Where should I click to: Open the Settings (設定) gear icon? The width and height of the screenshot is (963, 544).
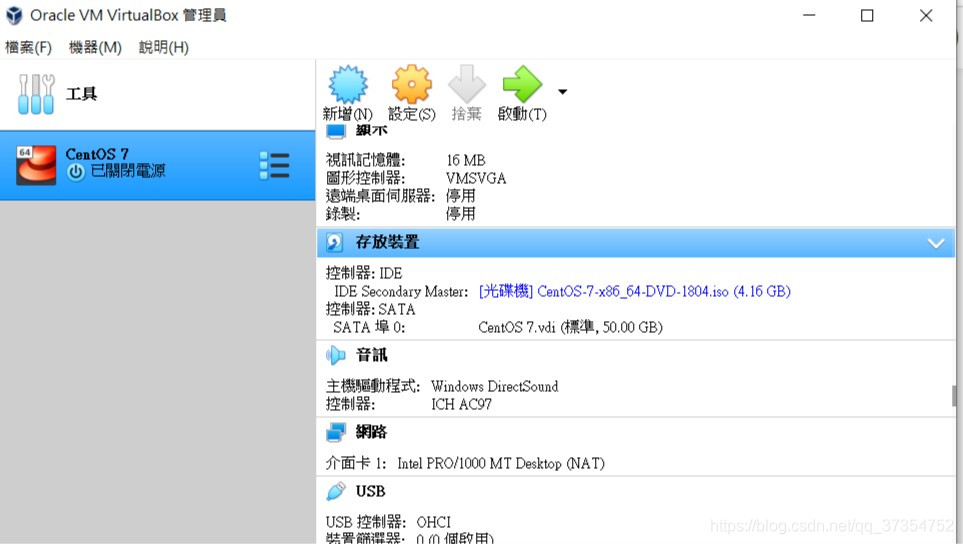tap(411, 84)
